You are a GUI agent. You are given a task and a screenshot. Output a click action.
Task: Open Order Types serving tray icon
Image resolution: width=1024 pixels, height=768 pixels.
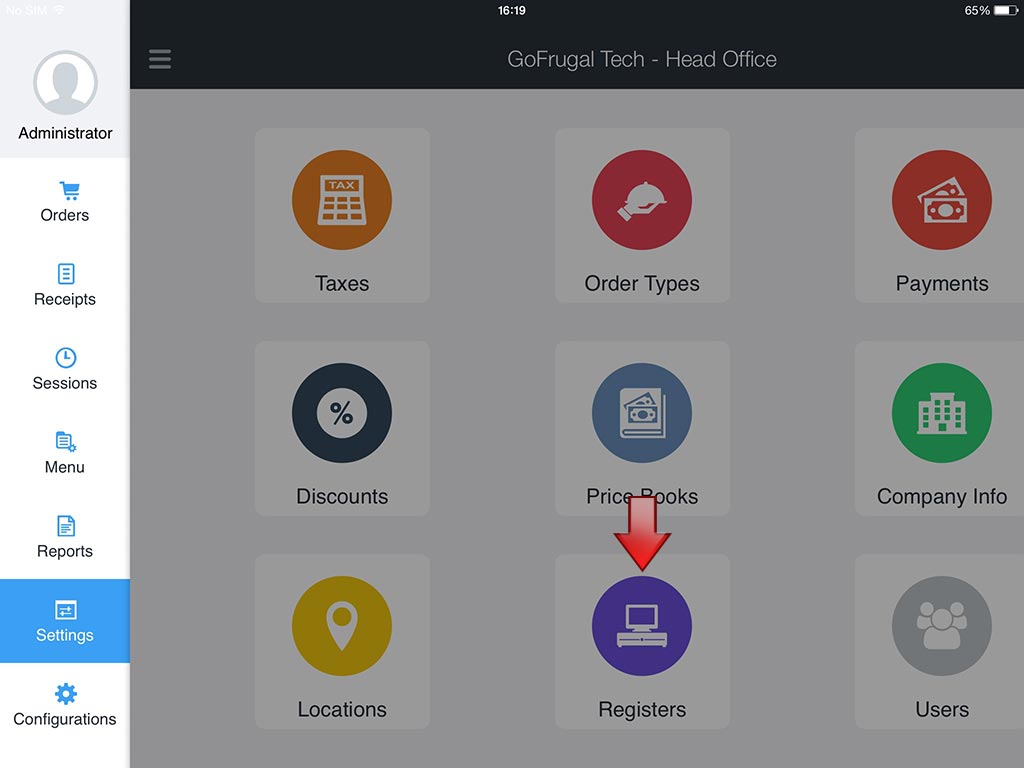click(x=642, y=200)
